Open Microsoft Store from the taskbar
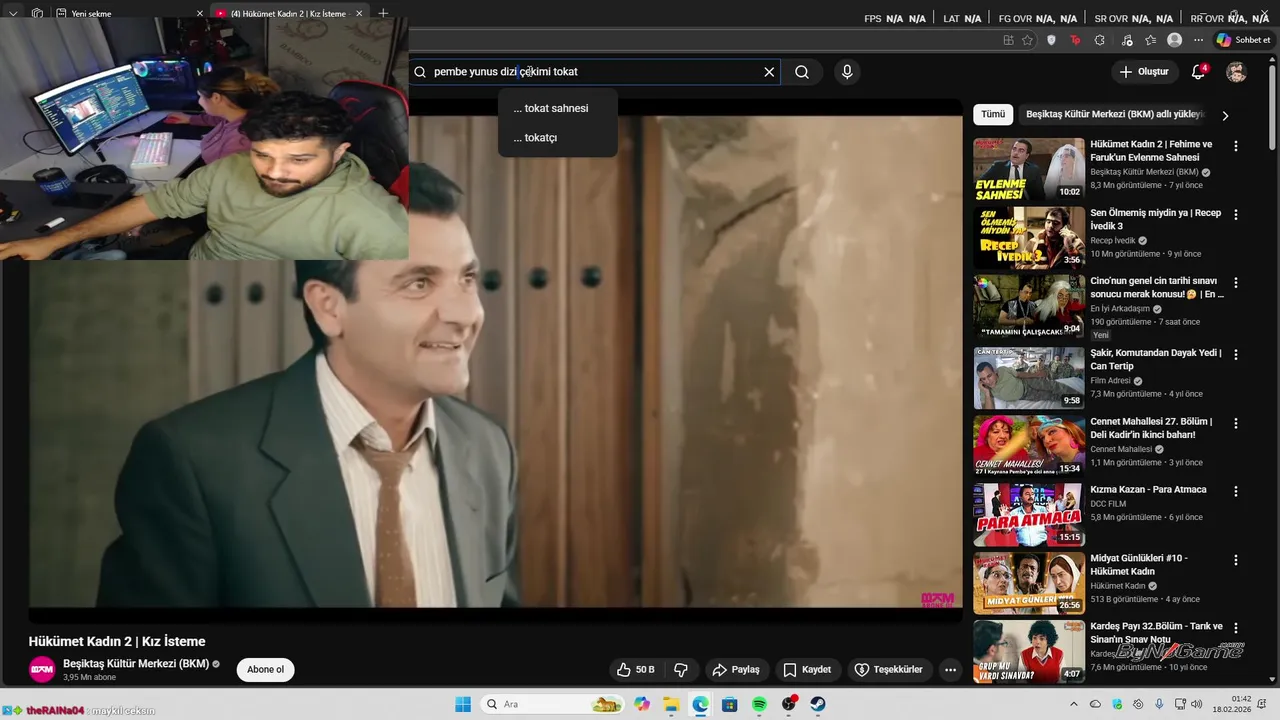 (730, 704)
